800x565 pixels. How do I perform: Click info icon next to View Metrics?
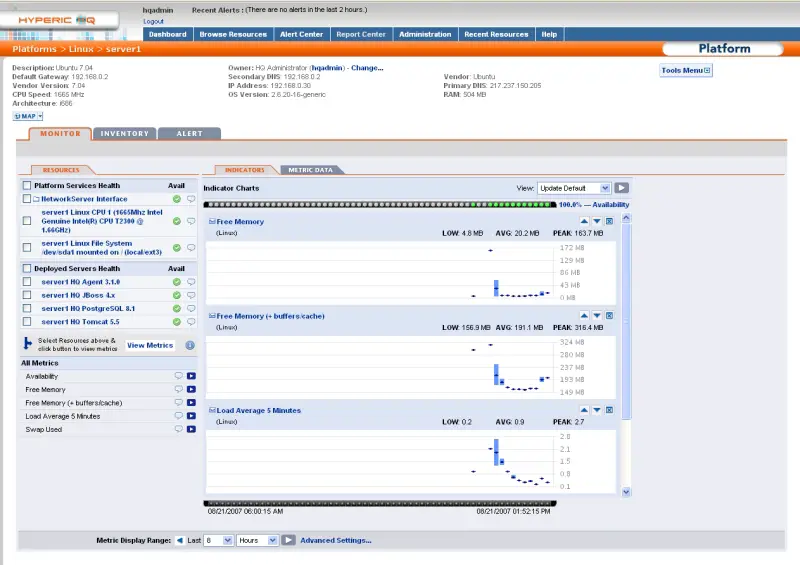(x=190, y=346)
